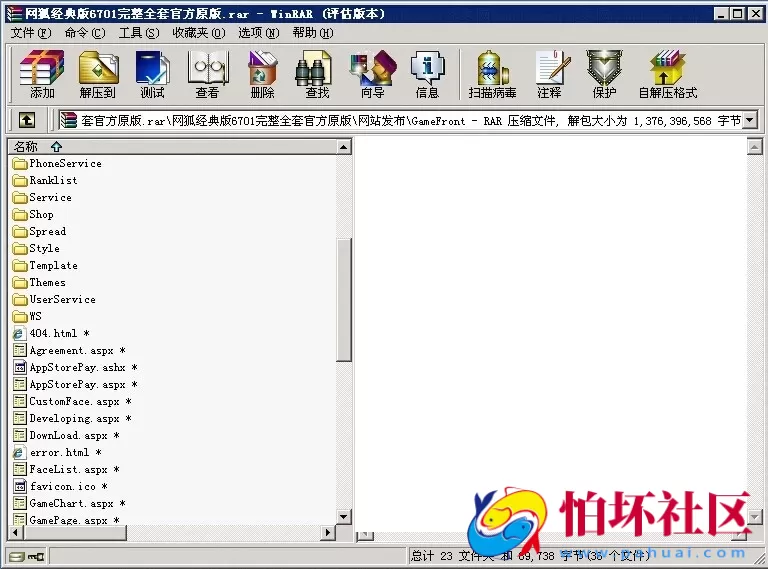The height and width of the screenshot is (569, 768).
Task: Select the Style folder
Action: [37, 249]
